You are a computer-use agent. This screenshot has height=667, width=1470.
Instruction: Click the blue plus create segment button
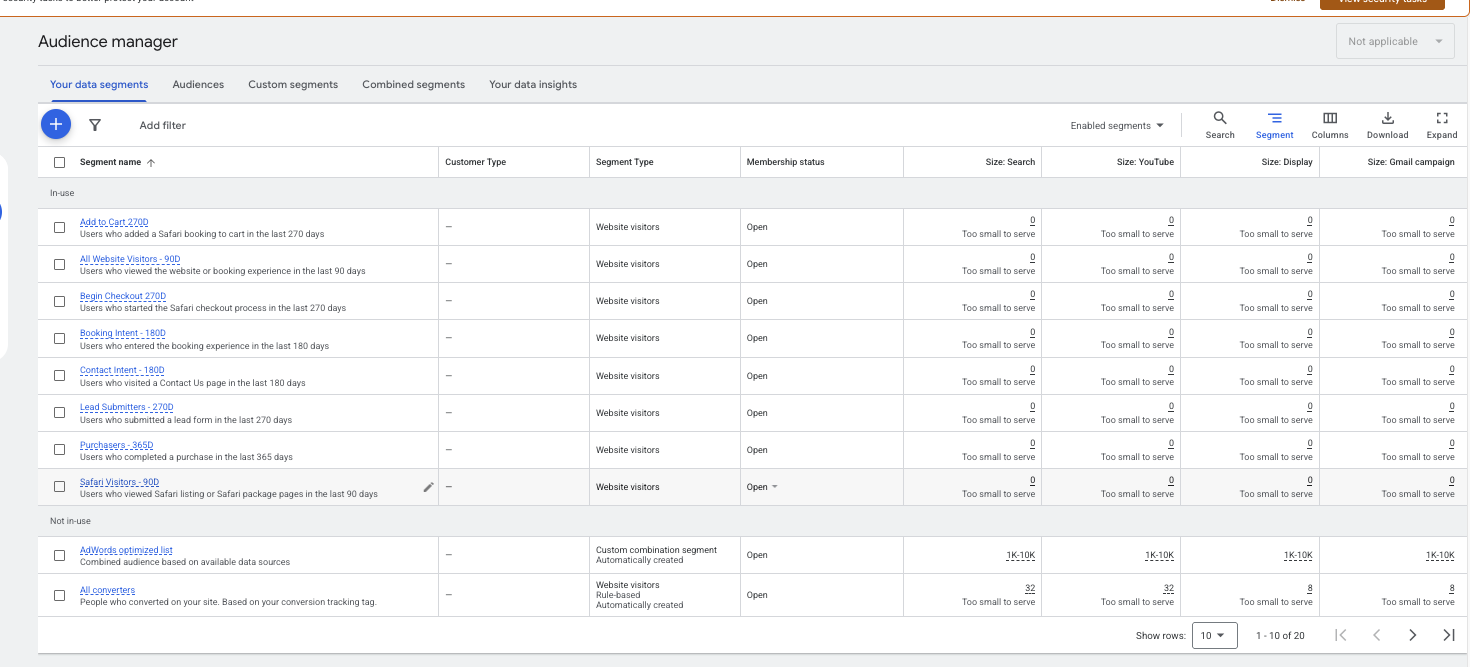tap(56, 124)
